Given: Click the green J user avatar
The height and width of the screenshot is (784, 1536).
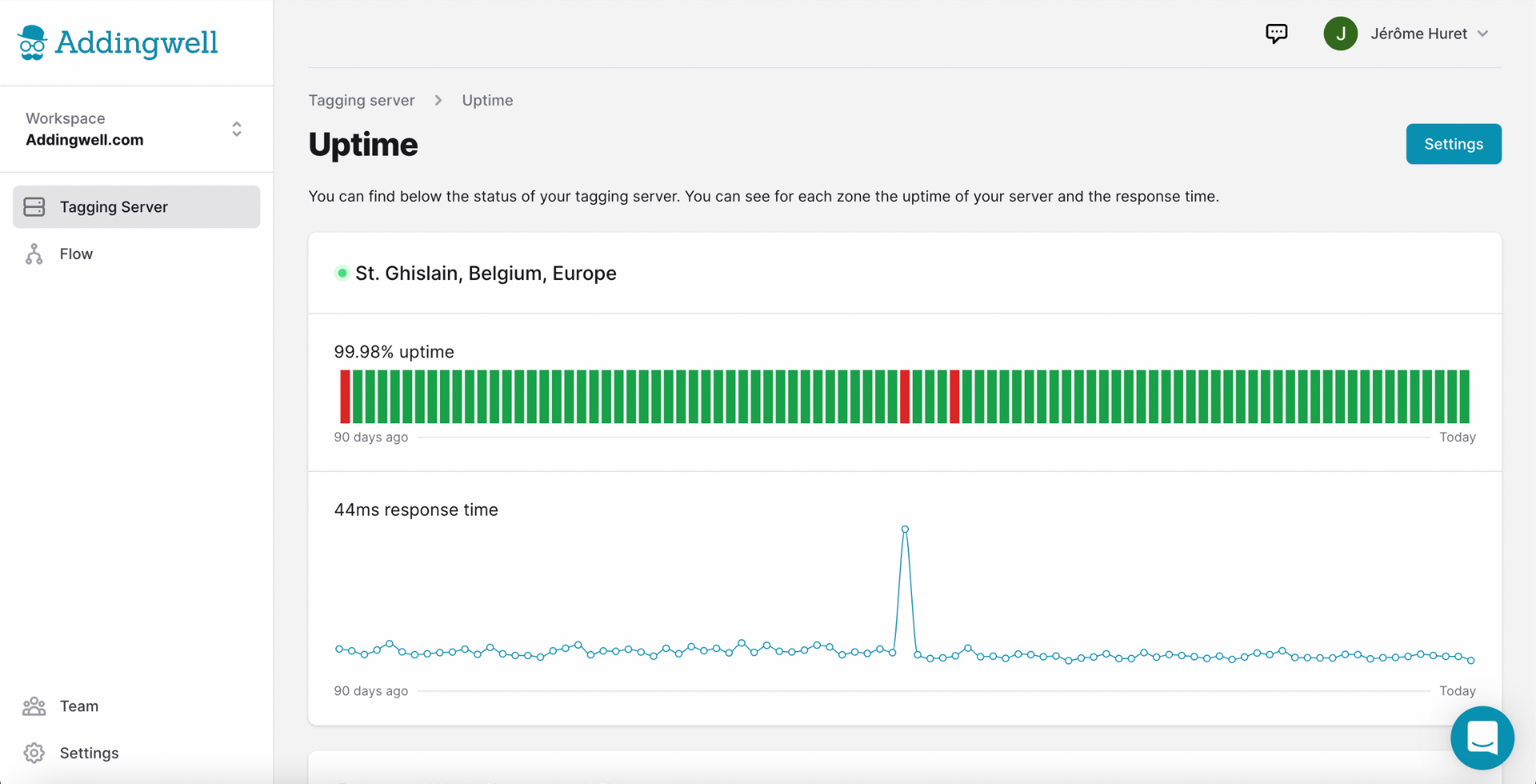Looking at the screenshot, I should pos(1340,34).
